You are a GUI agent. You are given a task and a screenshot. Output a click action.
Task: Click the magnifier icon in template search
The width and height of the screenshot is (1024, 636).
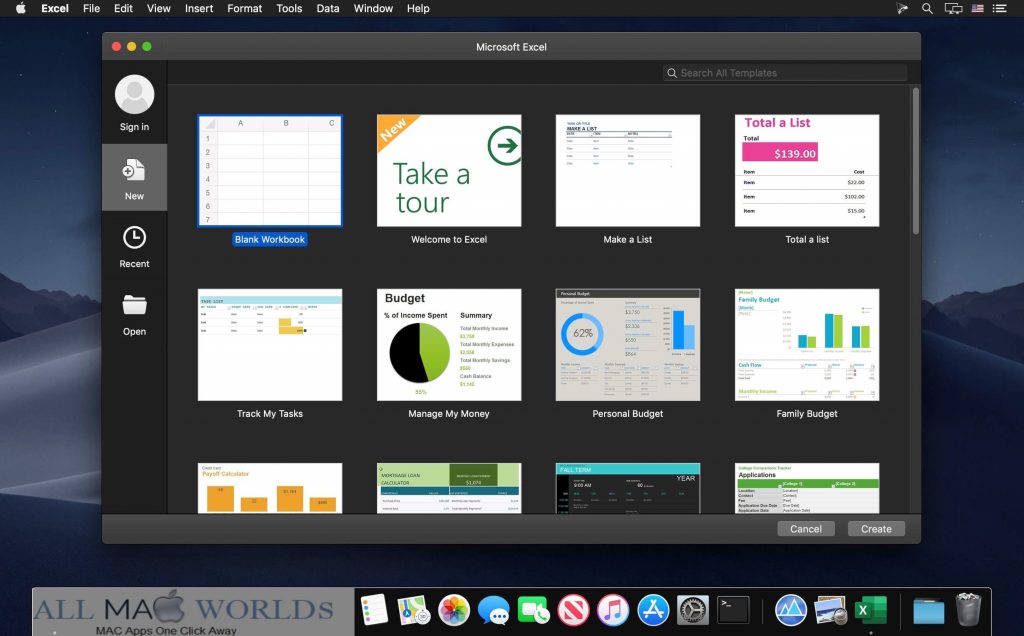tap(671, 73)
